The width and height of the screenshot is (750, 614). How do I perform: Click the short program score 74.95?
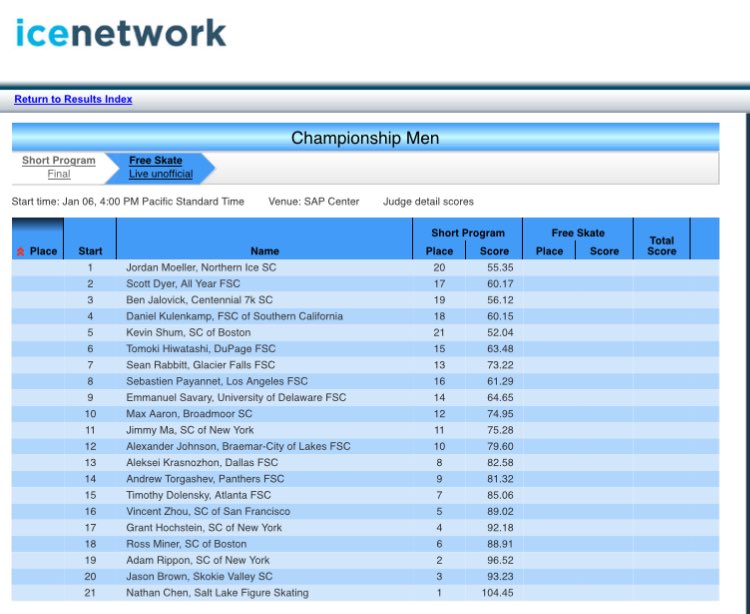[500, 414]
